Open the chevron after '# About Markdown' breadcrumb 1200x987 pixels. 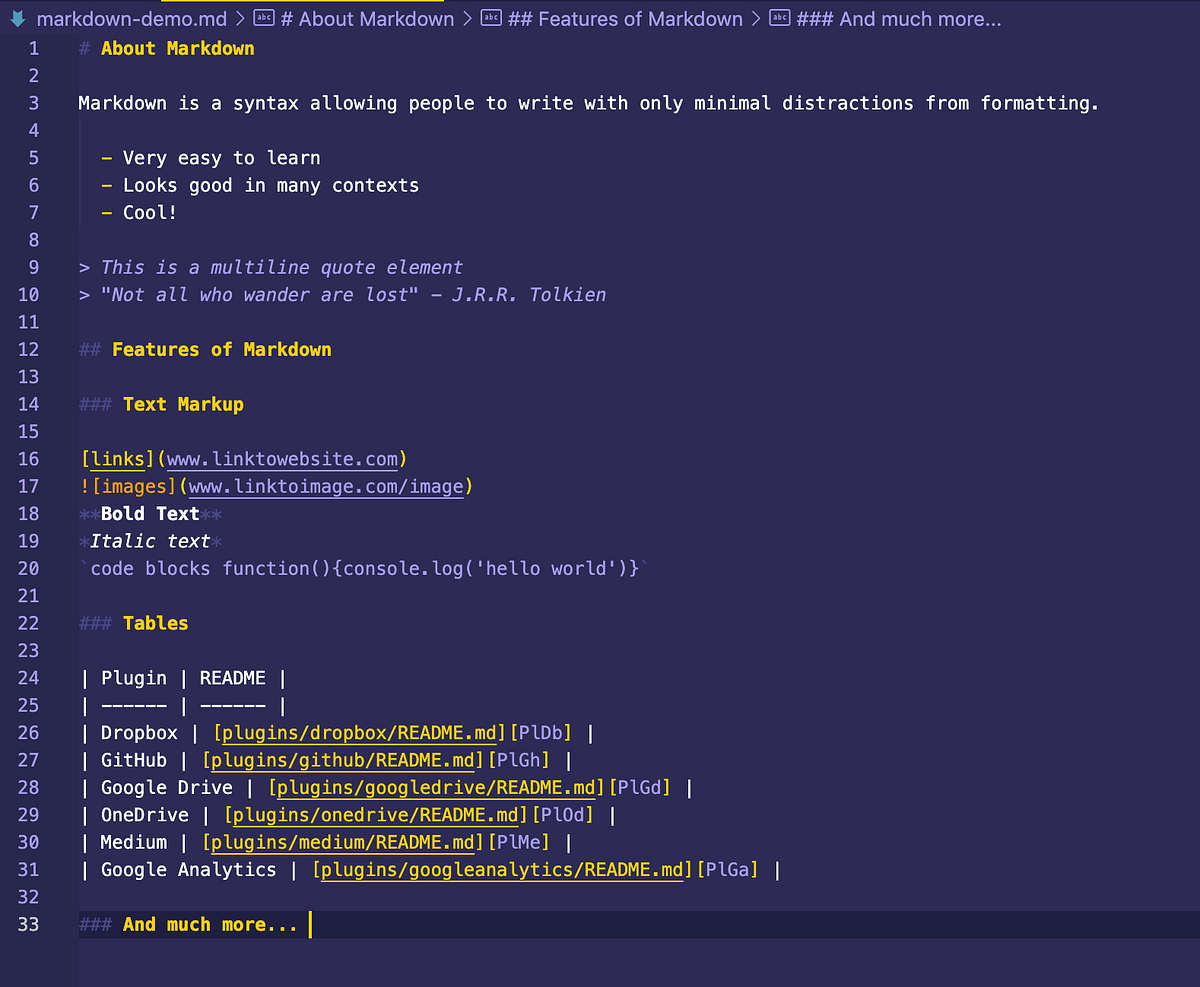click(467, 18)
